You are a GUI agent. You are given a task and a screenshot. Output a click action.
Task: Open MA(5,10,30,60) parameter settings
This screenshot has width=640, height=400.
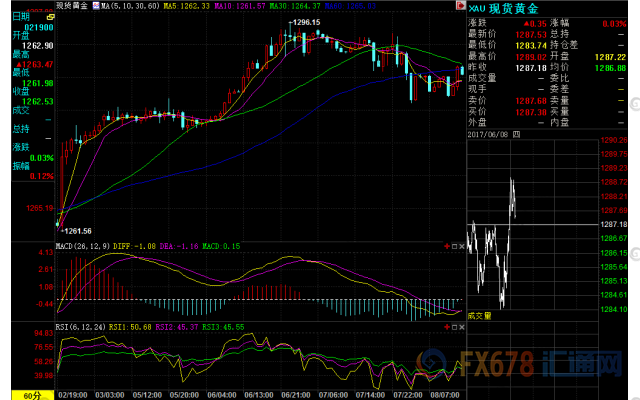[x=128, y=6]
